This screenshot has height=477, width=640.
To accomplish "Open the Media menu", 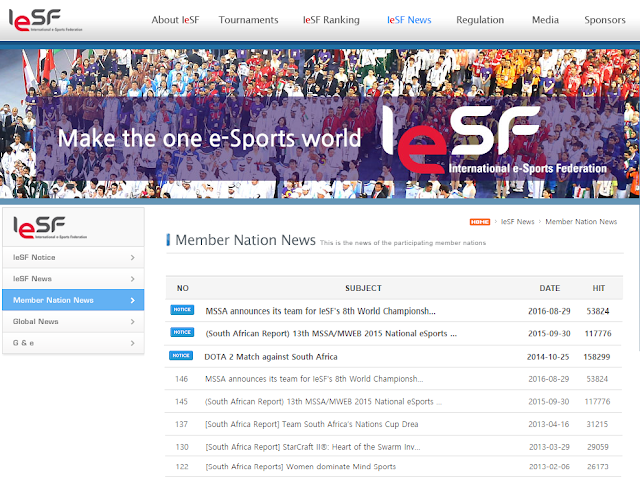I will tap(545, 20).
